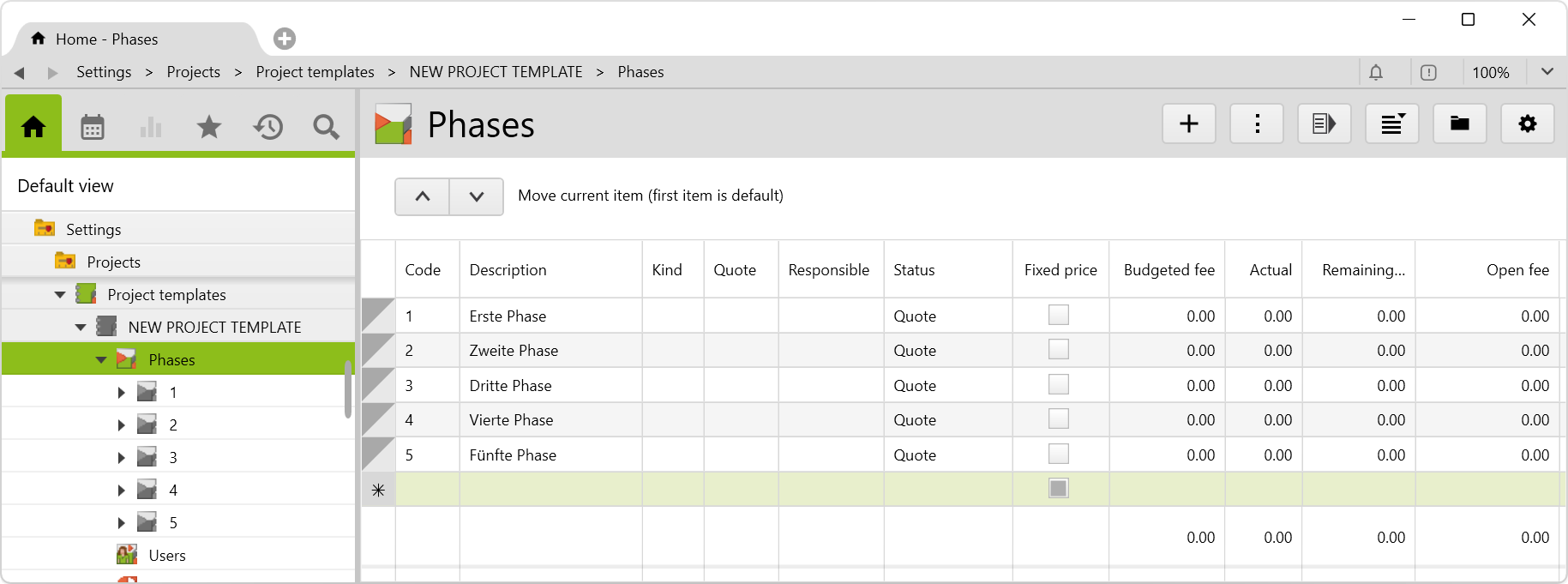
Task: Toggle Fixed price checkbox for Dritte Phase
Action: coord(1059,385)
